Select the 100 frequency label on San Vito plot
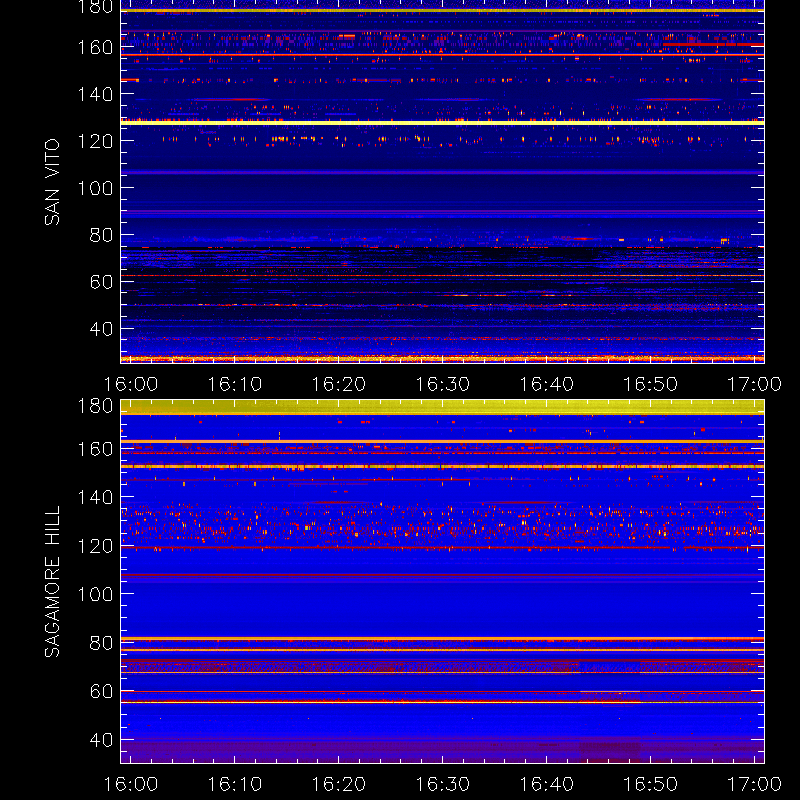 pos(95,188)
